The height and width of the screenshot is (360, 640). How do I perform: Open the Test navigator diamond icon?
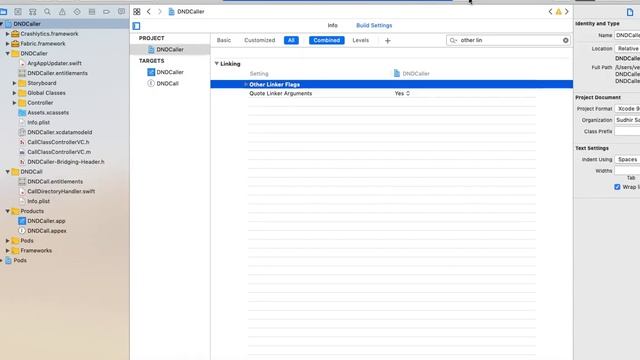(x=77, y=12)
